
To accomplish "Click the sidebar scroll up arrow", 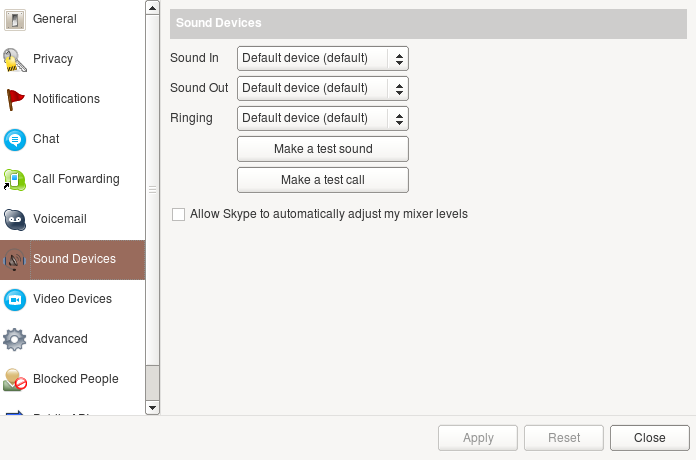I will click(152, 8).
